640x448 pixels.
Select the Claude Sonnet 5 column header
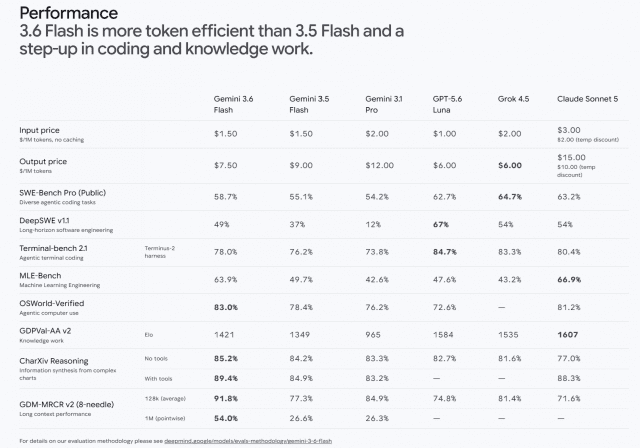tap(587, 99)
